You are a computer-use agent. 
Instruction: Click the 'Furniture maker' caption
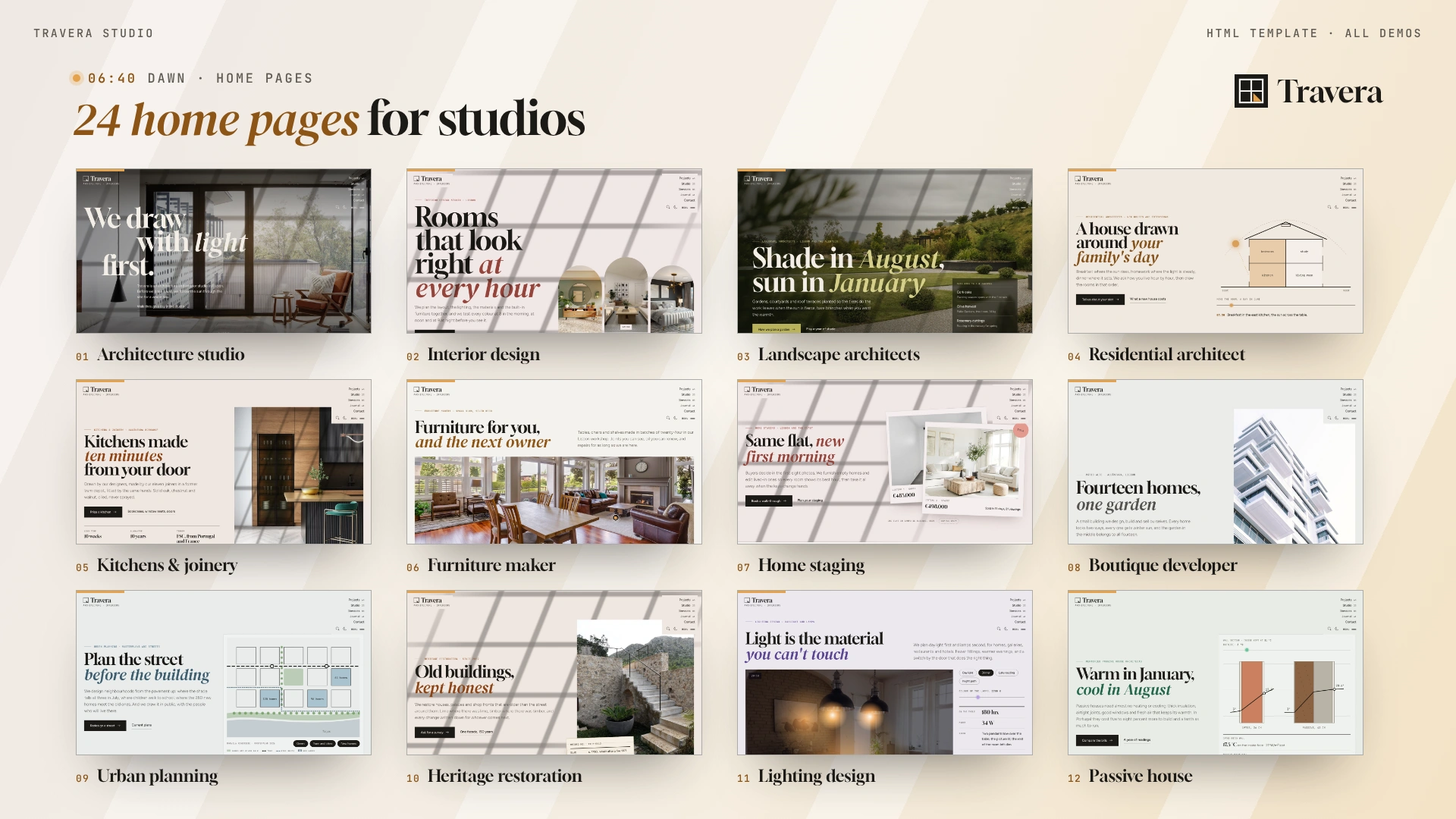click(491, 566)
